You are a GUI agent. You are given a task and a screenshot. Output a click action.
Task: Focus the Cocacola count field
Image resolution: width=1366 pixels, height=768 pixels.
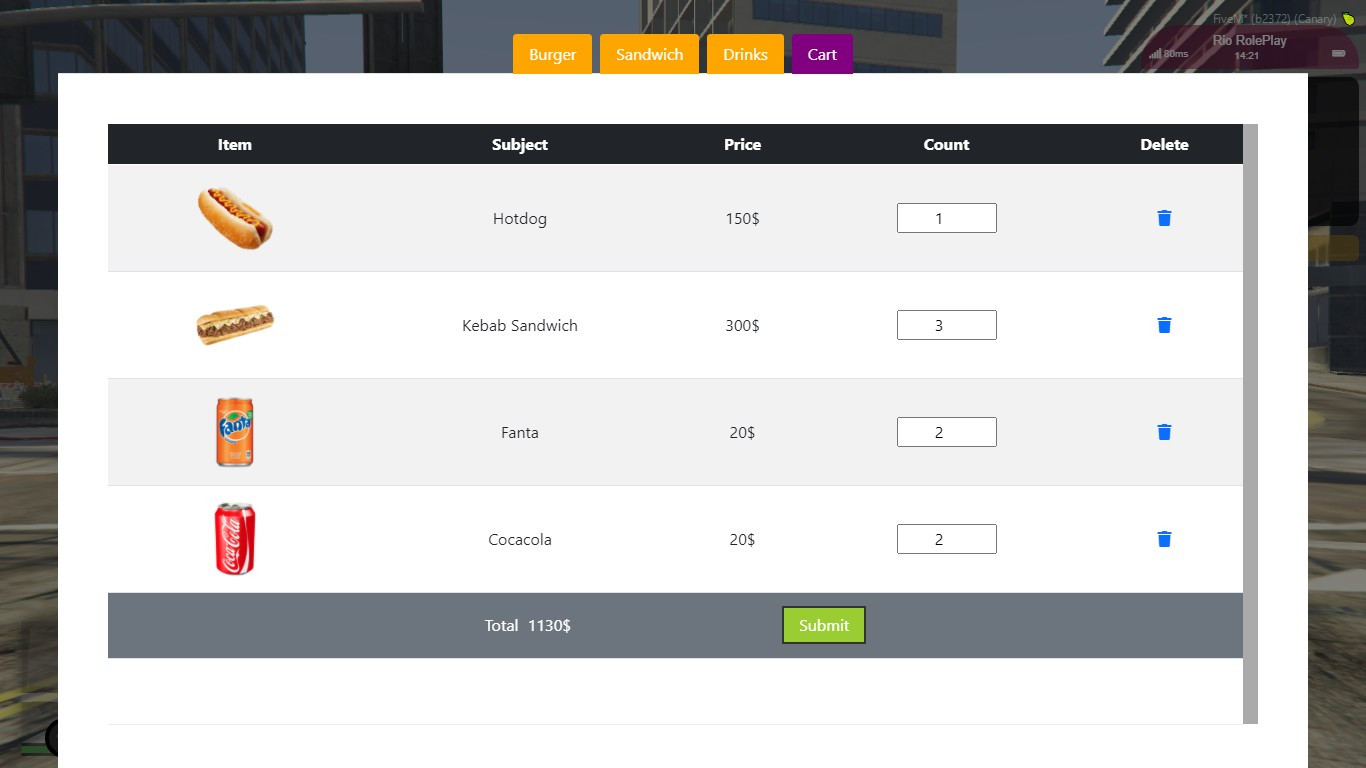947,539
